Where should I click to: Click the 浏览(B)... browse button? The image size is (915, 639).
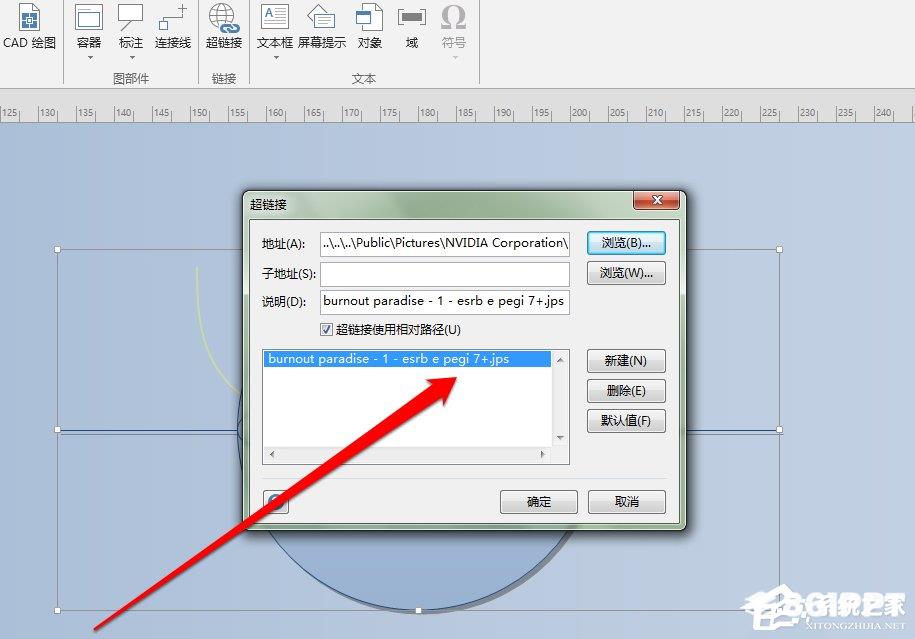pyautogui.click(x=626, y=243)
